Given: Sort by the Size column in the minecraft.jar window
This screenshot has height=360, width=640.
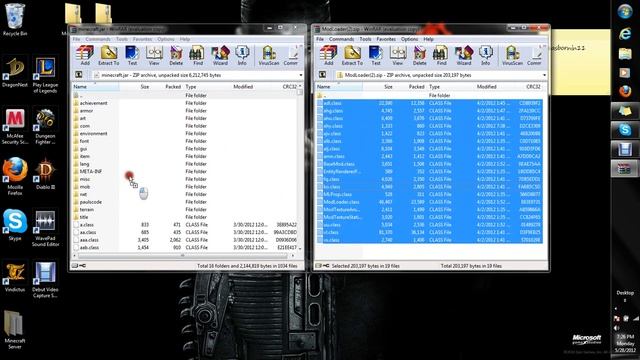Looking at the screenshot, I should point(135,87).
